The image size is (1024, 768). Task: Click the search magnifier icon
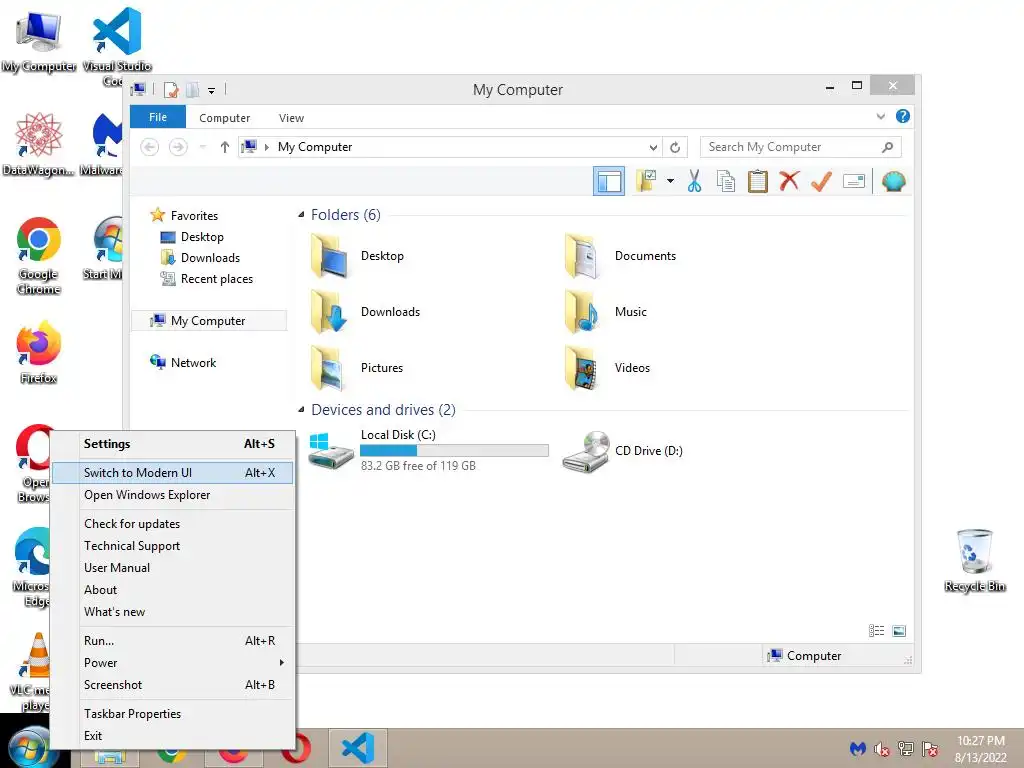pos(888,147)
